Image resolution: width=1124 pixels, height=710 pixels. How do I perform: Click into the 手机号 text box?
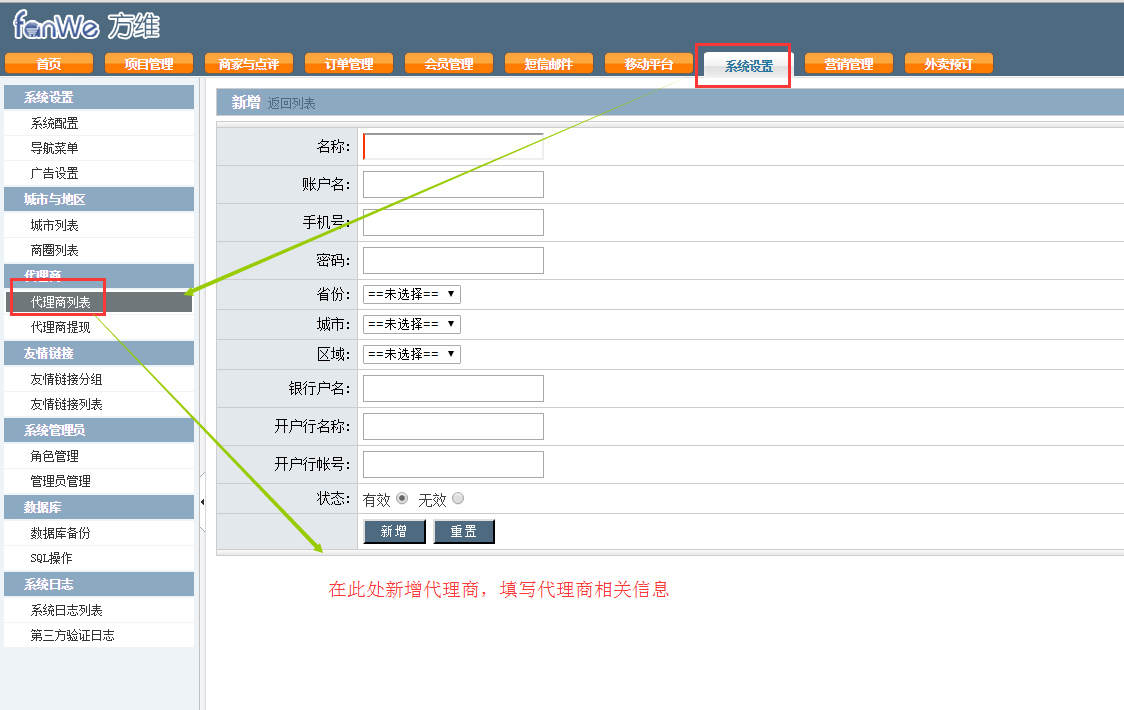point(453,222)
